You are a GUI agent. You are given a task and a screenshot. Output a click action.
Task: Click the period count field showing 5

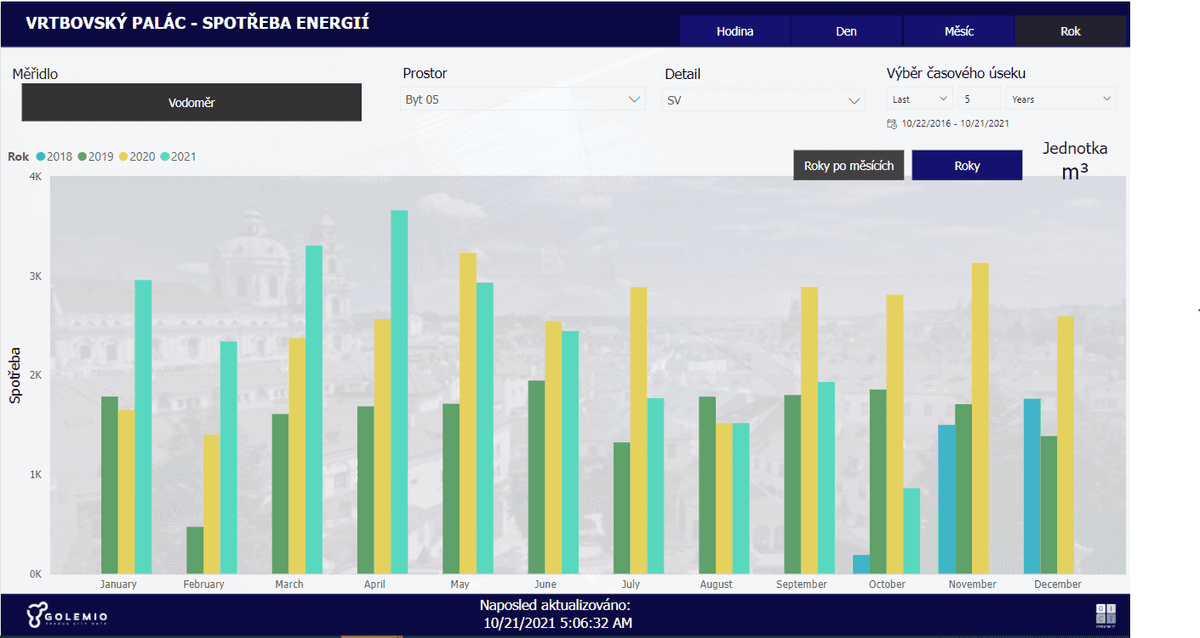978,99
